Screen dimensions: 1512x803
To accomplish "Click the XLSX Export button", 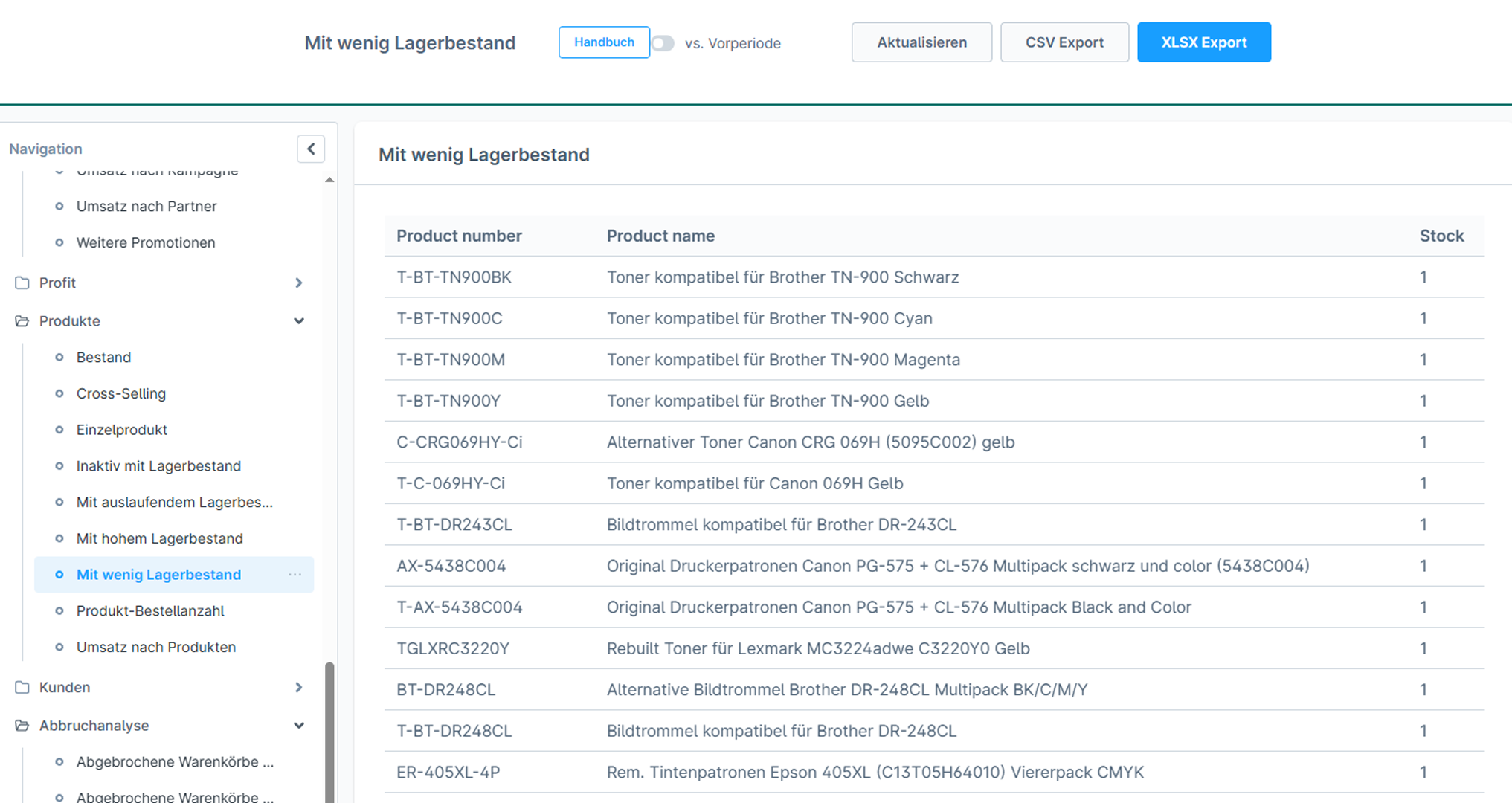I will pyautogui.click(x=1204, y=42).
